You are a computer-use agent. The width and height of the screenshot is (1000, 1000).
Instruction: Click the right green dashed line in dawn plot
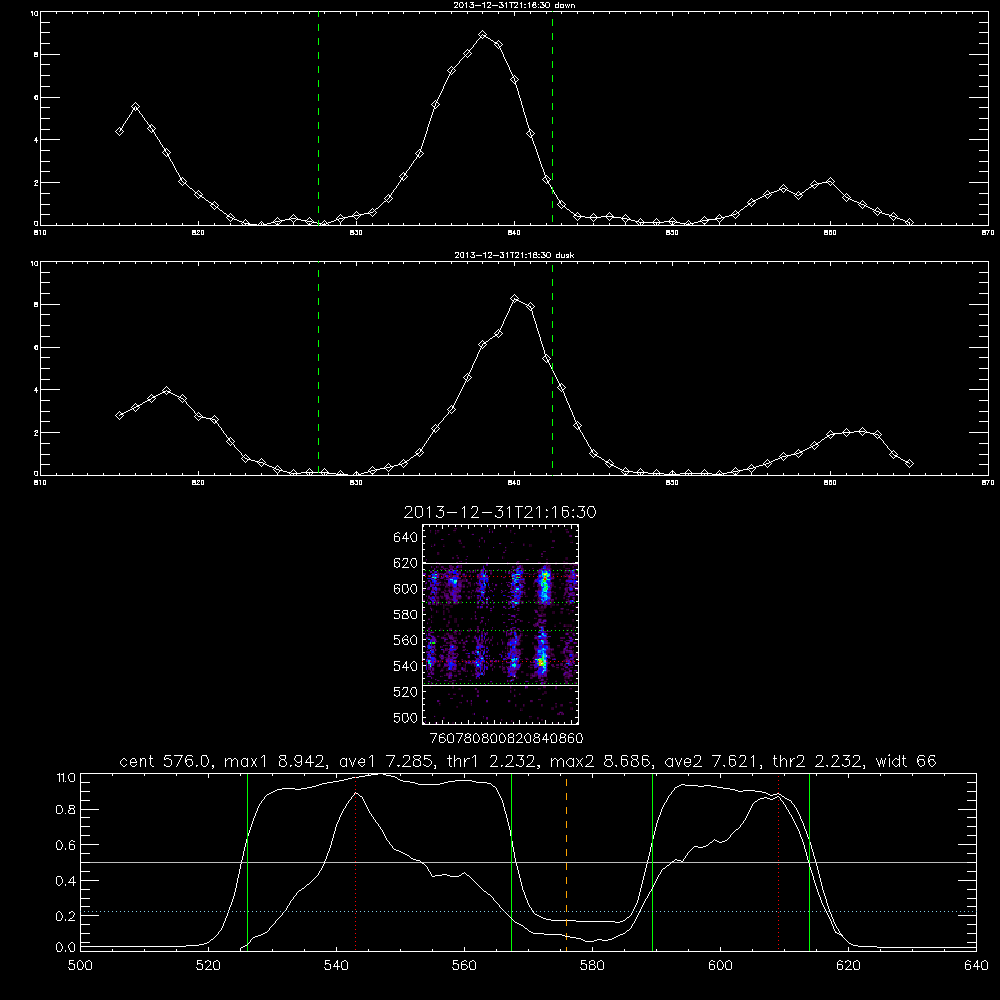552,121
